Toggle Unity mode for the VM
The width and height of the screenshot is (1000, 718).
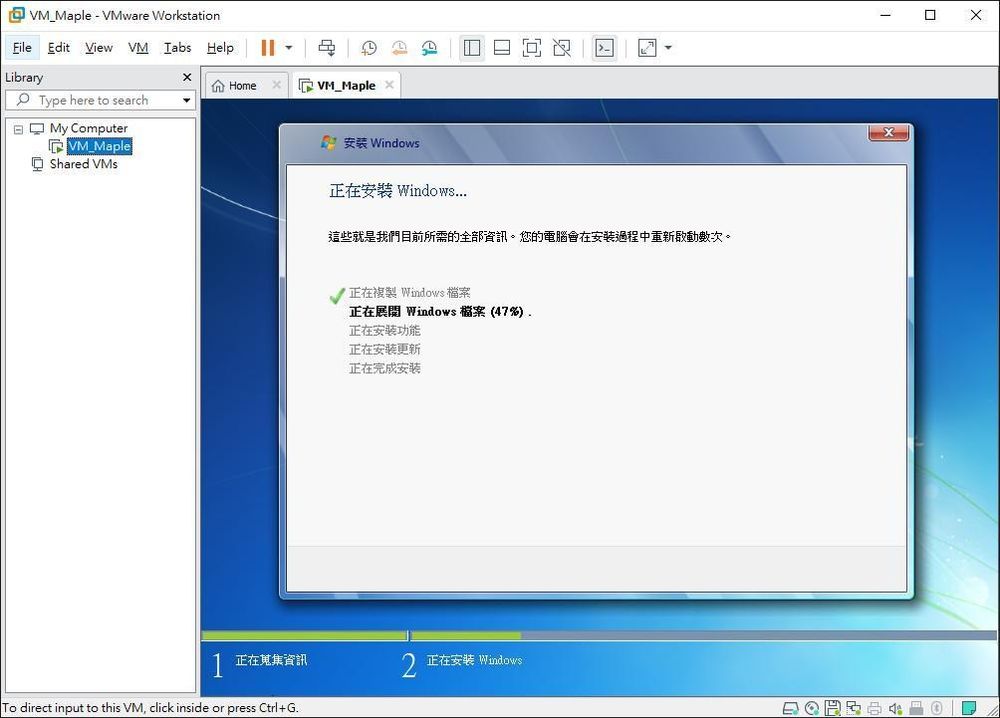[562, 47]
